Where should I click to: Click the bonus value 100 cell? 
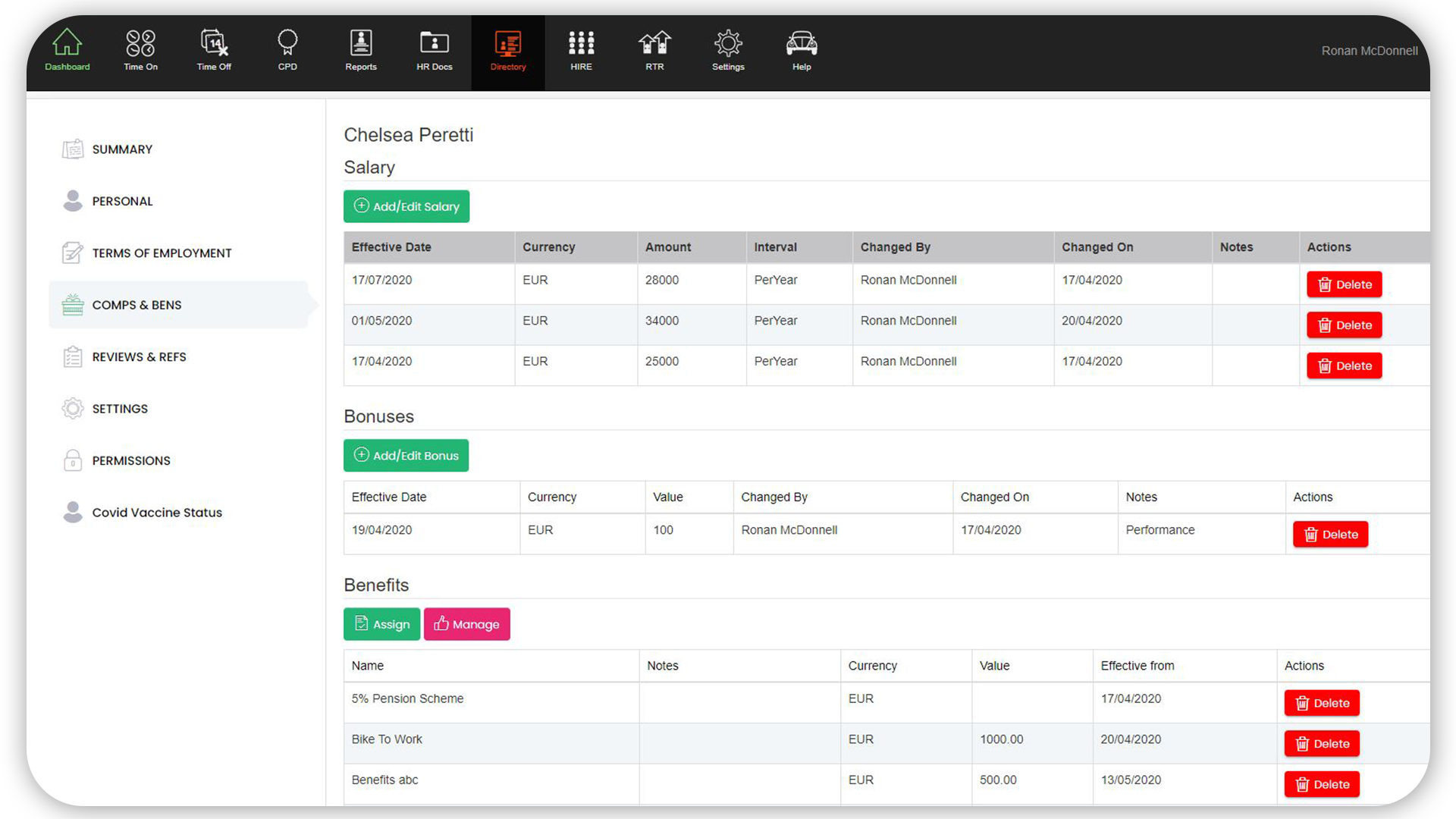click(x=664, y=530)
